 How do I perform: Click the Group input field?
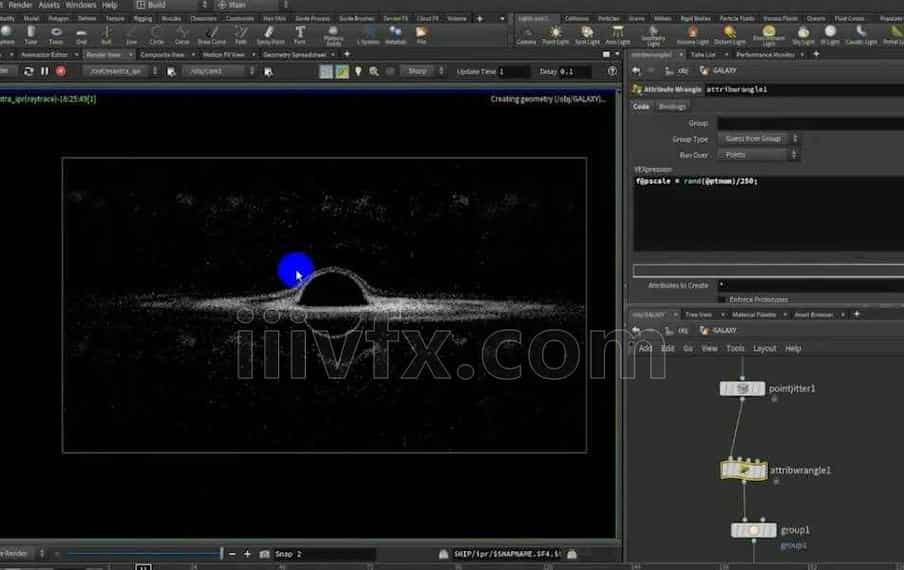[x=811, y=123]
